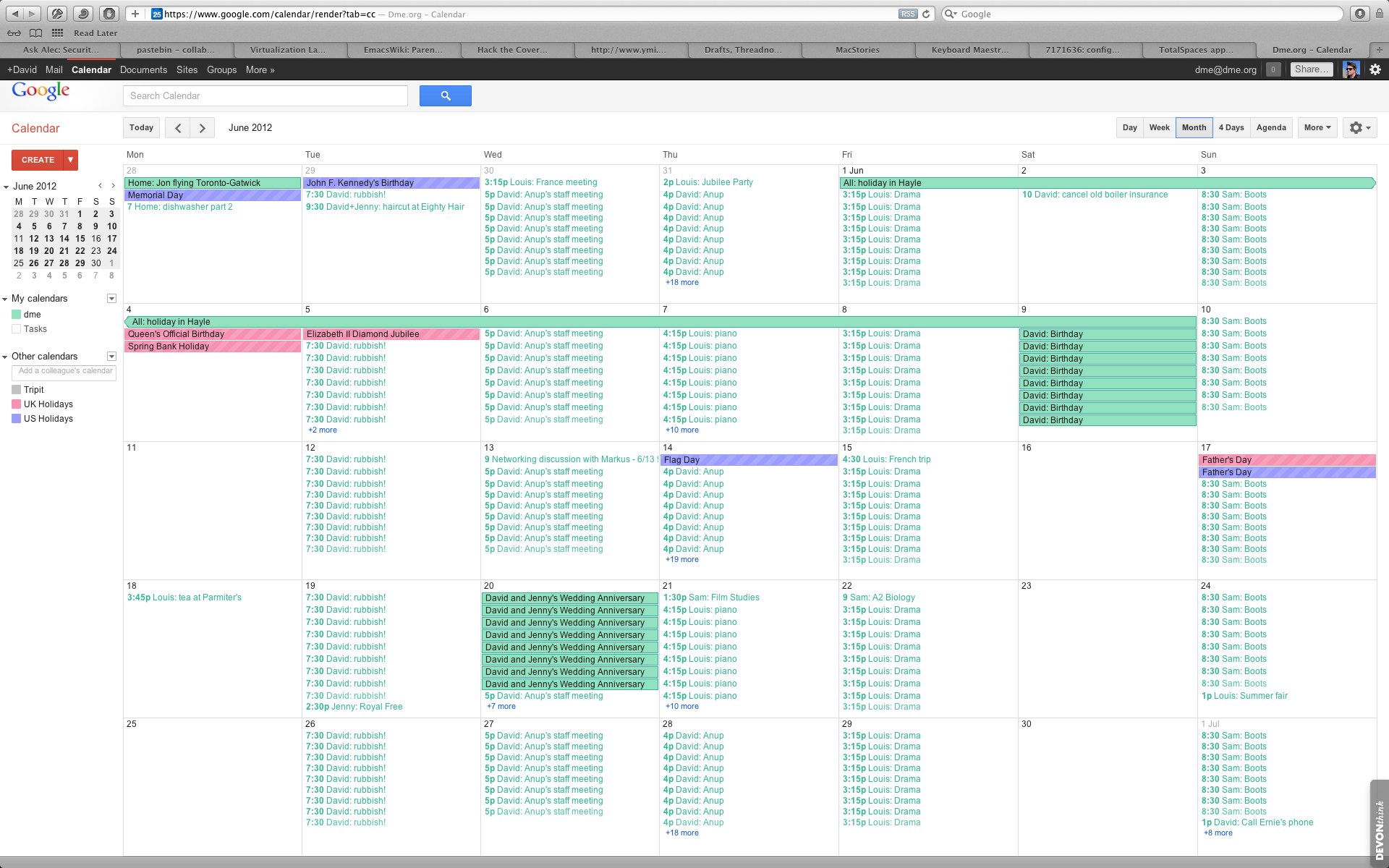Go to next month with right chevron
The image size is (1389, 868).
(x=203, y=128)
